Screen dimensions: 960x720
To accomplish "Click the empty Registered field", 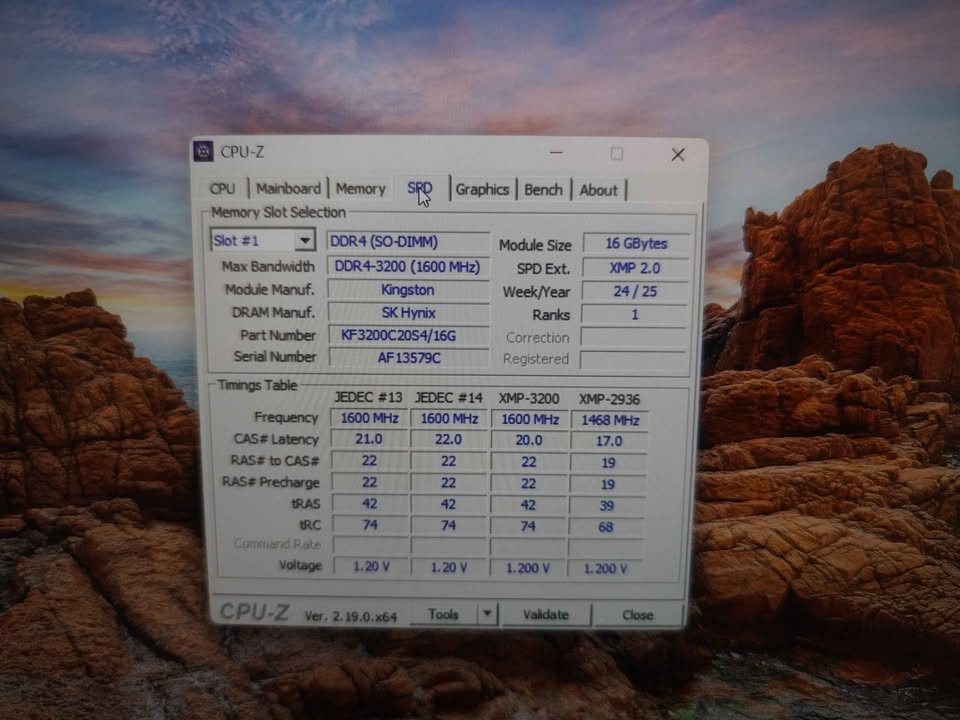I will 633,359.
